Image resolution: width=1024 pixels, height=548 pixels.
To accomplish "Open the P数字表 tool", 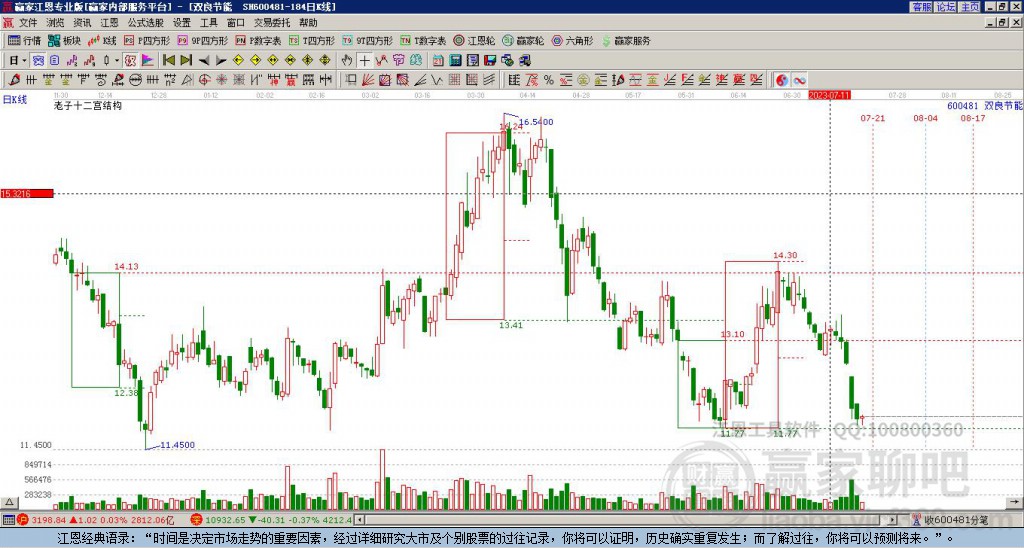I will pyautogui.click(x=258, y=40).
